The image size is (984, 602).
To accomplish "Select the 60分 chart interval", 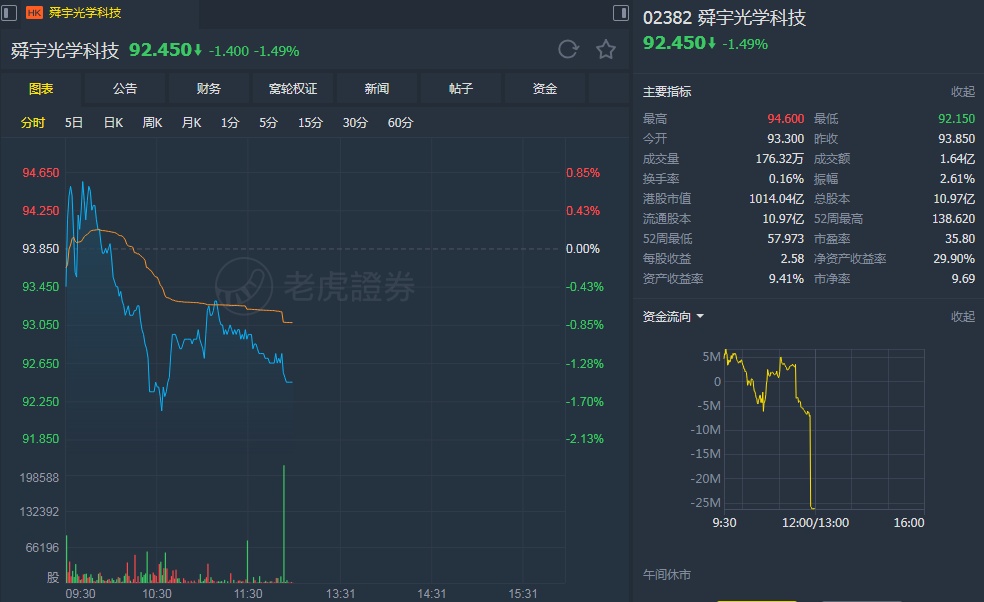I will (x=400, y=123).
